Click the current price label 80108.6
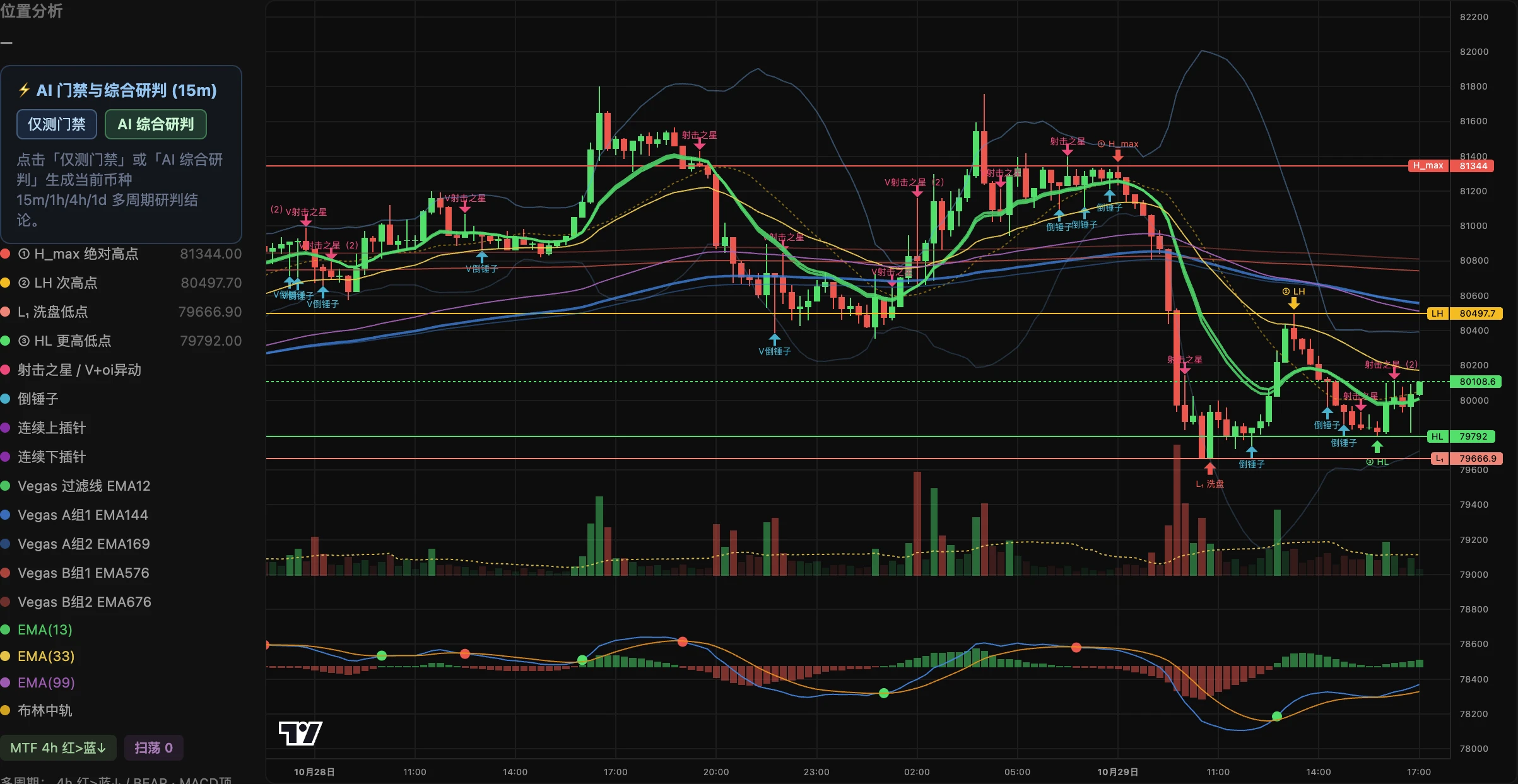This screenshot has width=1518, height=784. pyautogui.click(x=1477, y=382)
